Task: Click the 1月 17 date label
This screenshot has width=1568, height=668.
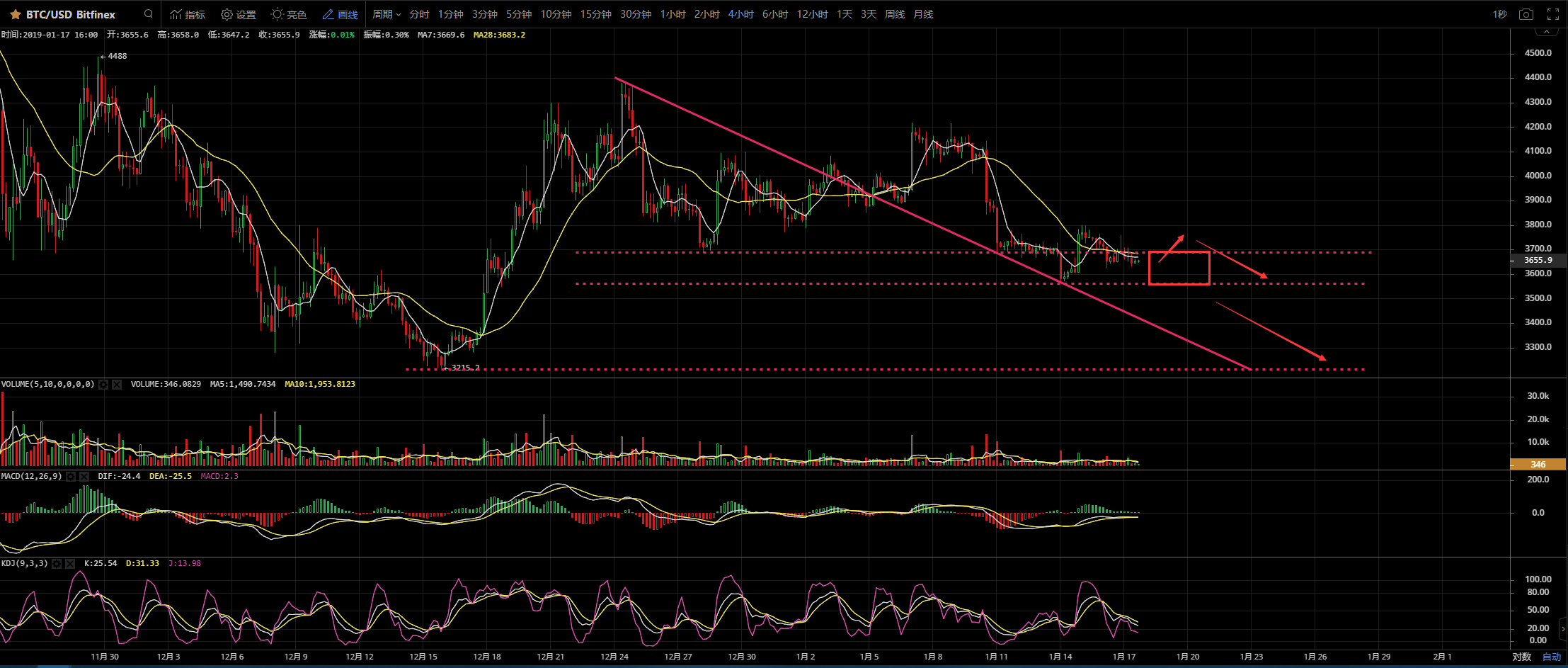Action: 1123,657
